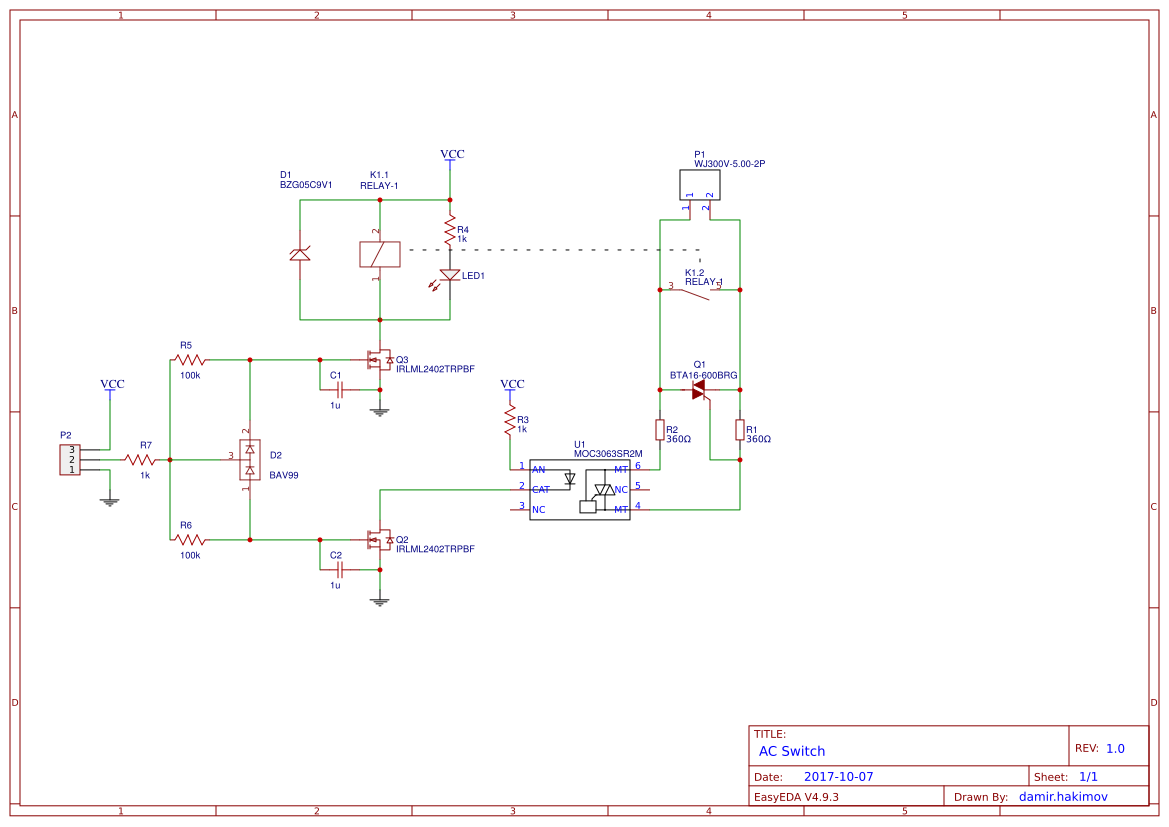Select the MOC3063SR2M optocoupler symbol U1

click(x=580, y=488)
